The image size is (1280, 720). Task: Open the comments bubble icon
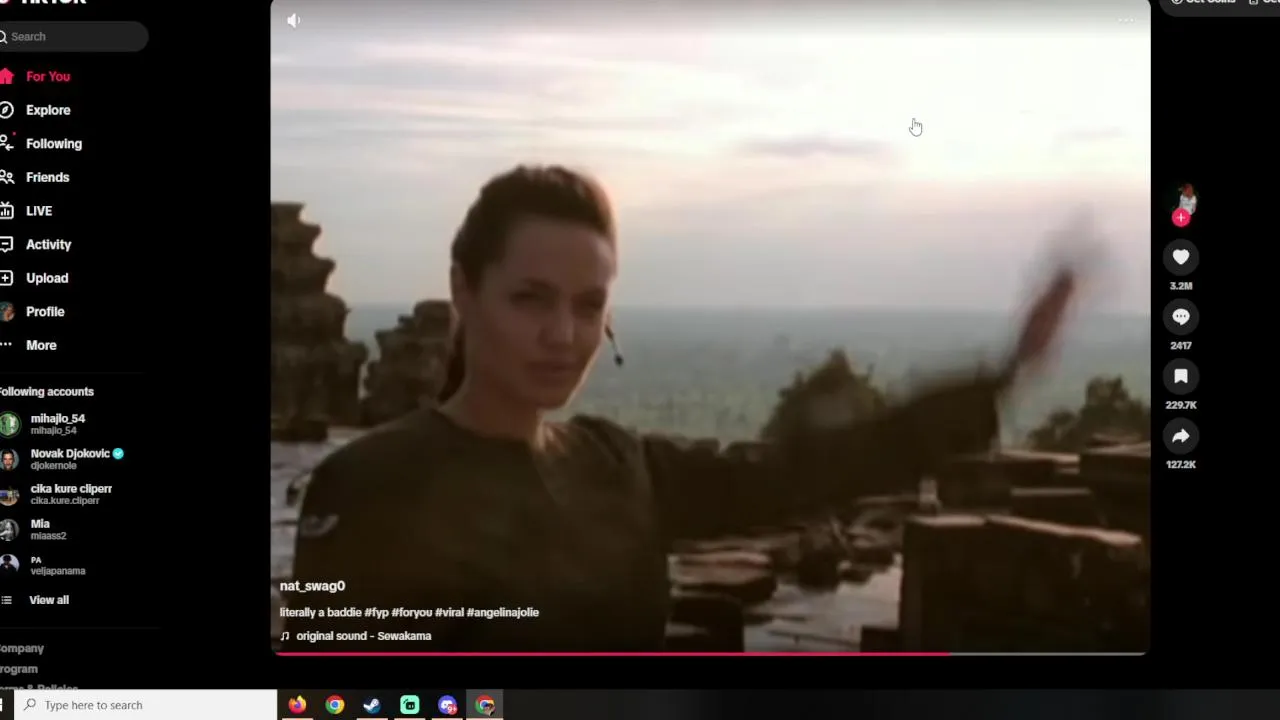point(1181,317)
